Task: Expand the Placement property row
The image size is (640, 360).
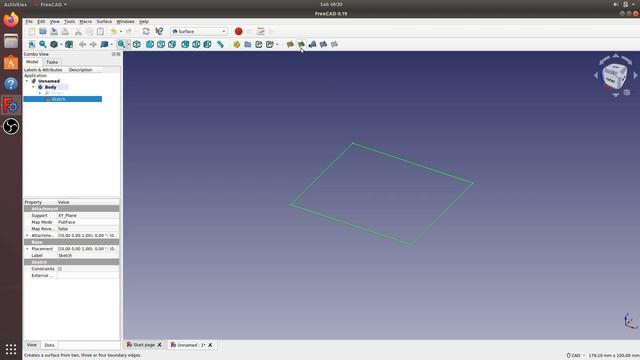Action: pos(27,249)
